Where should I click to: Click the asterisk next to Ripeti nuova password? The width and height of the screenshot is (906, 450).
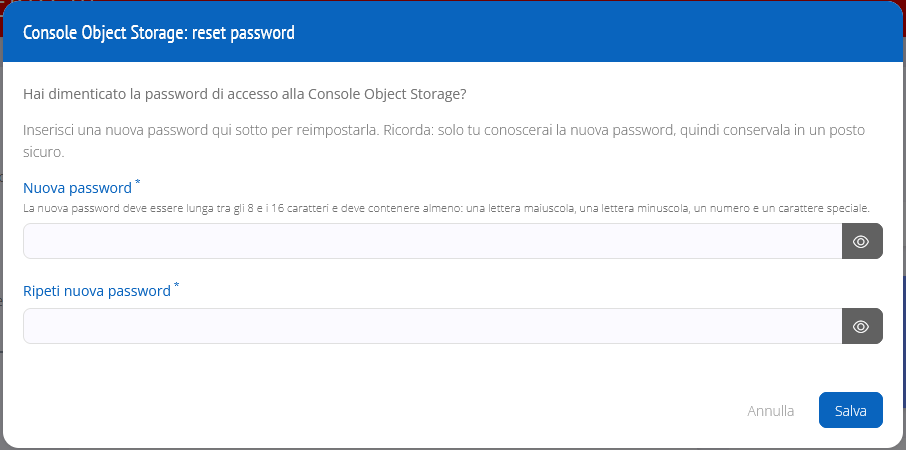(x=177, y=286)
